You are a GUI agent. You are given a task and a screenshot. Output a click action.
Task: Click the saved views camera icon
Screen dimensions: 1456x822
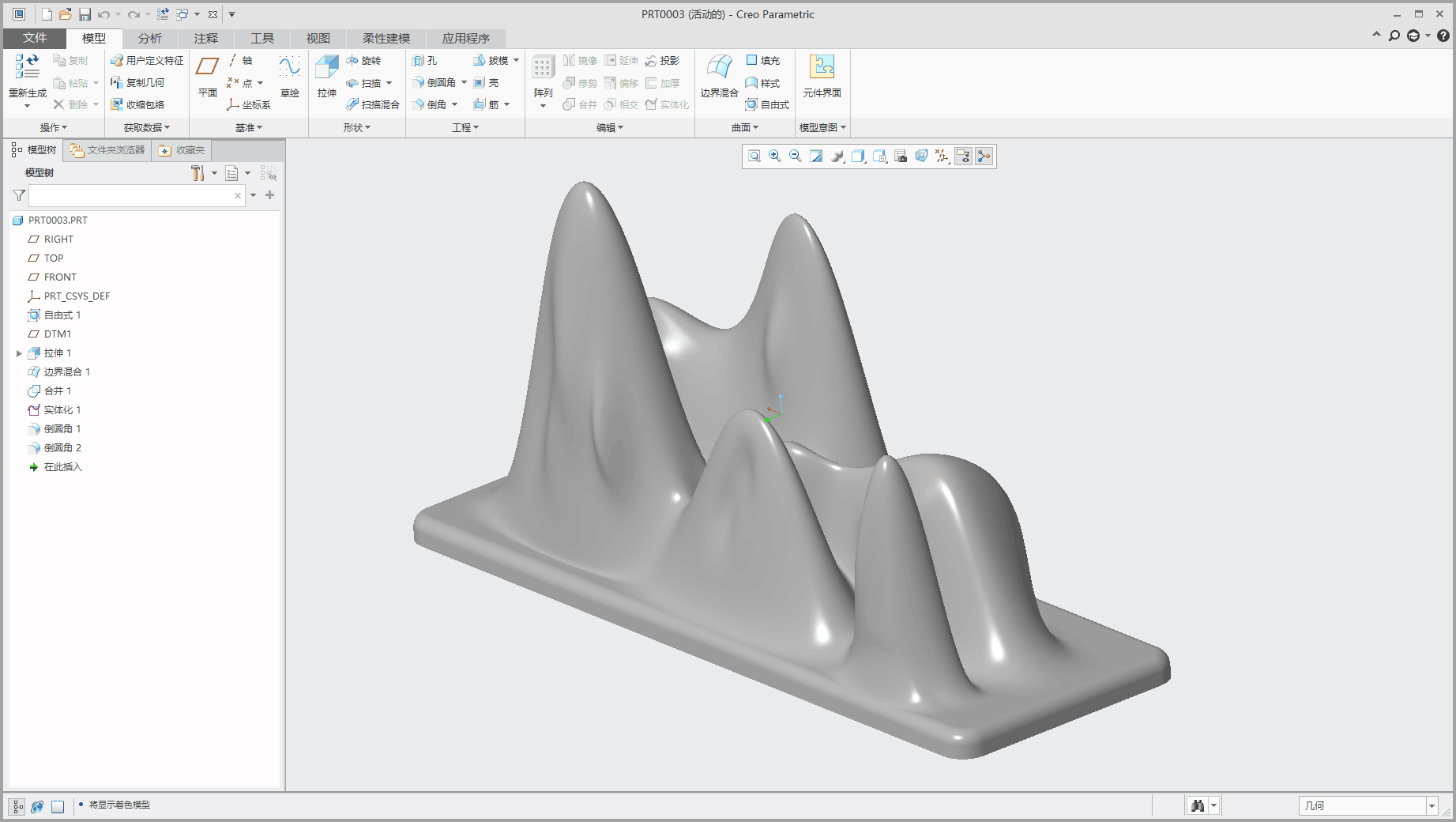click(900, 156)
